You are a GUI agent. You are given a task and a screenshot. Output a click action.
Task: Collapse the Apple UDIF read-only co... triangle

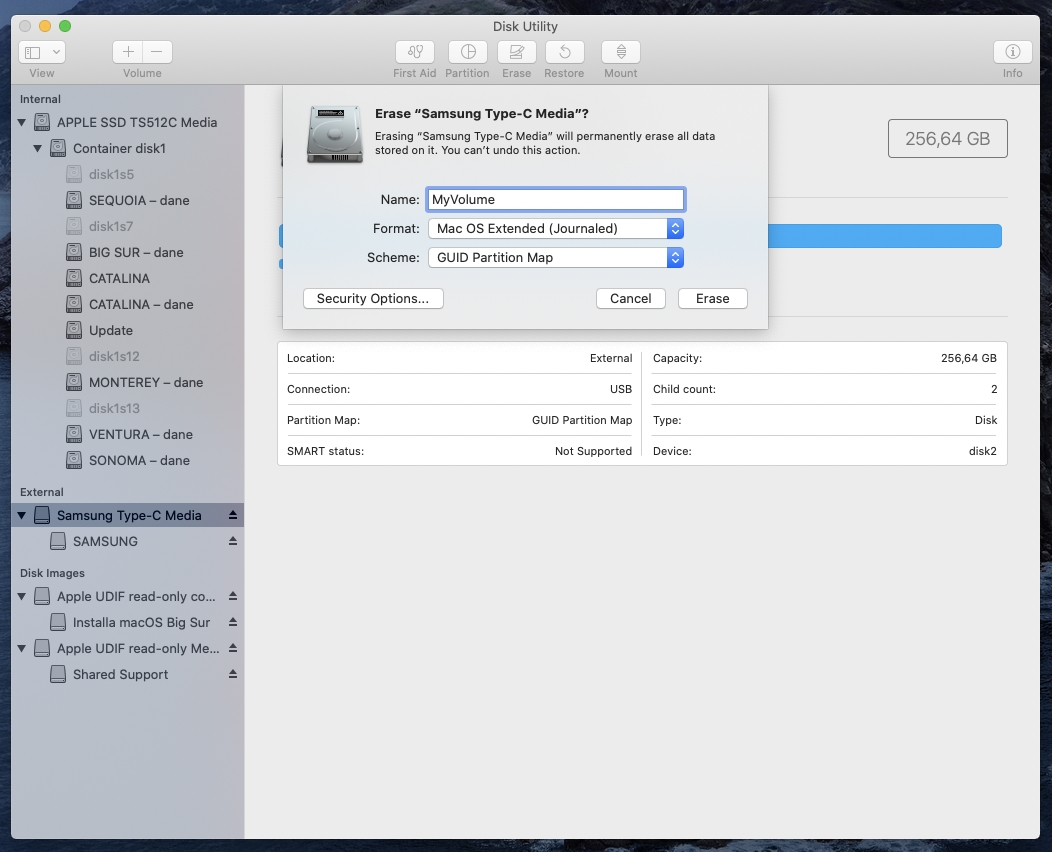tap(21, 596)
